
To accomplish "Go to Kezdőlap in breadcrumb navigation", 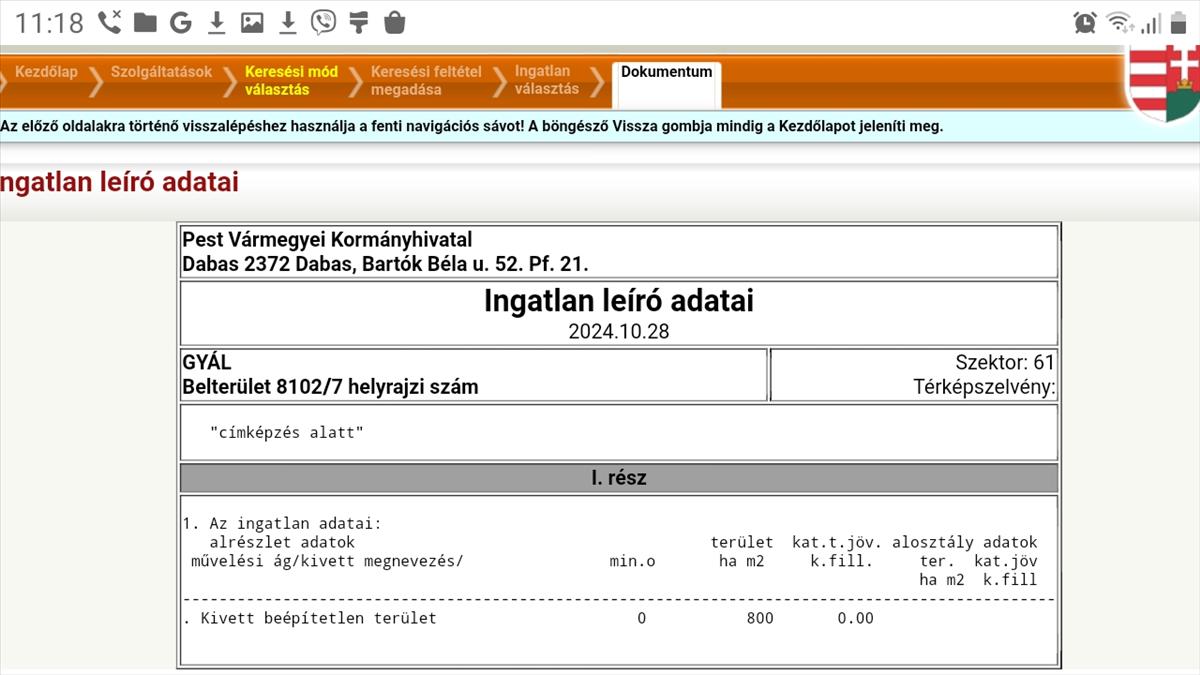I will tap(46, 72).
